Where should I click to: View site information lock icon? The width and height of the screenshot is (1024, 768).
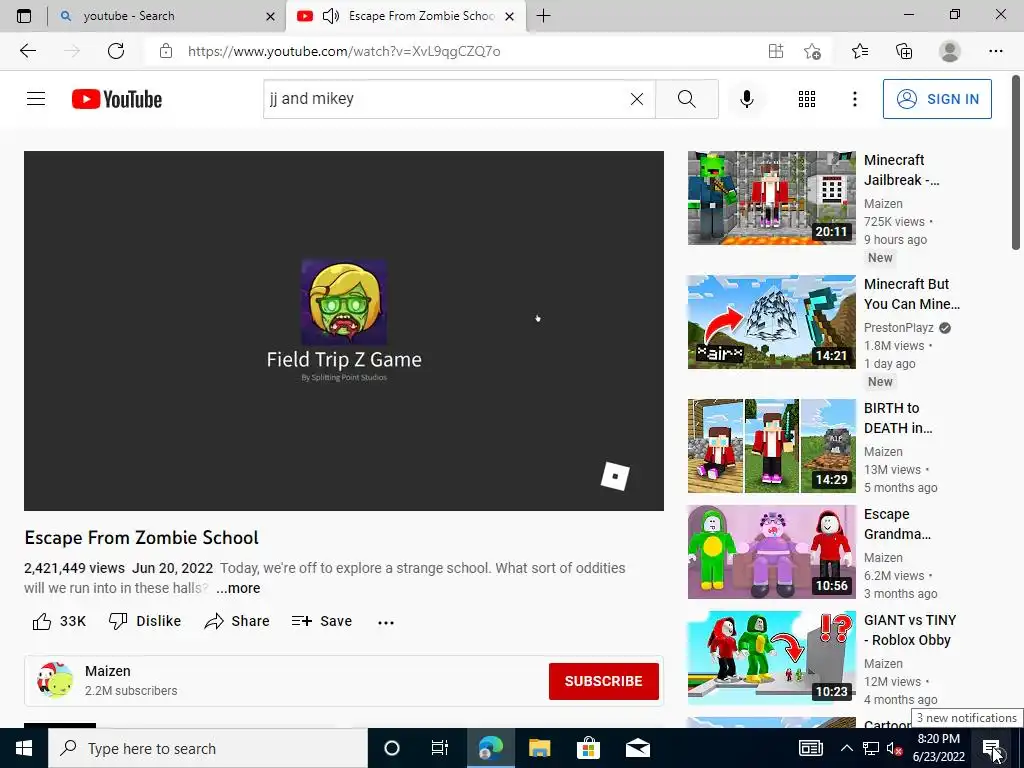166,51
